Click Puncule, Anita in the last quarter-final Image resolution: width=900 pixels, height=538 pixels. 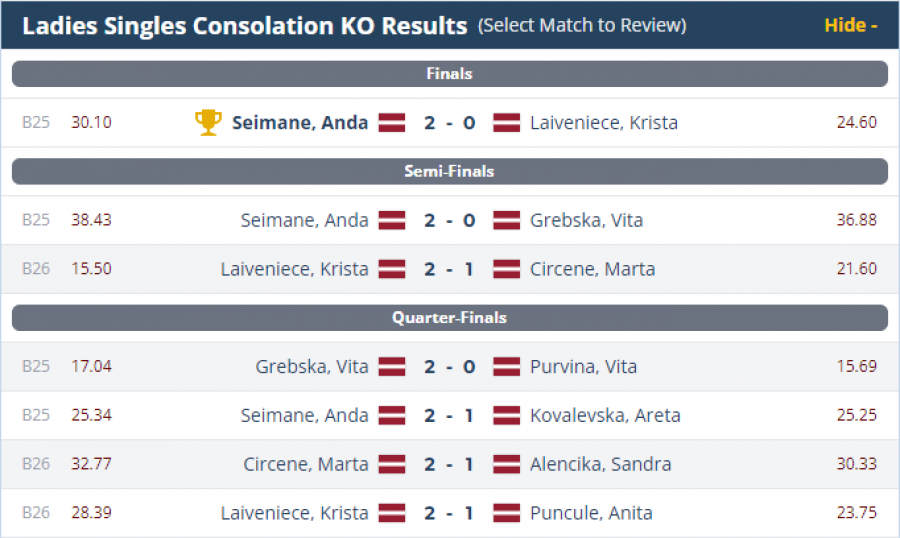point(591,513)
